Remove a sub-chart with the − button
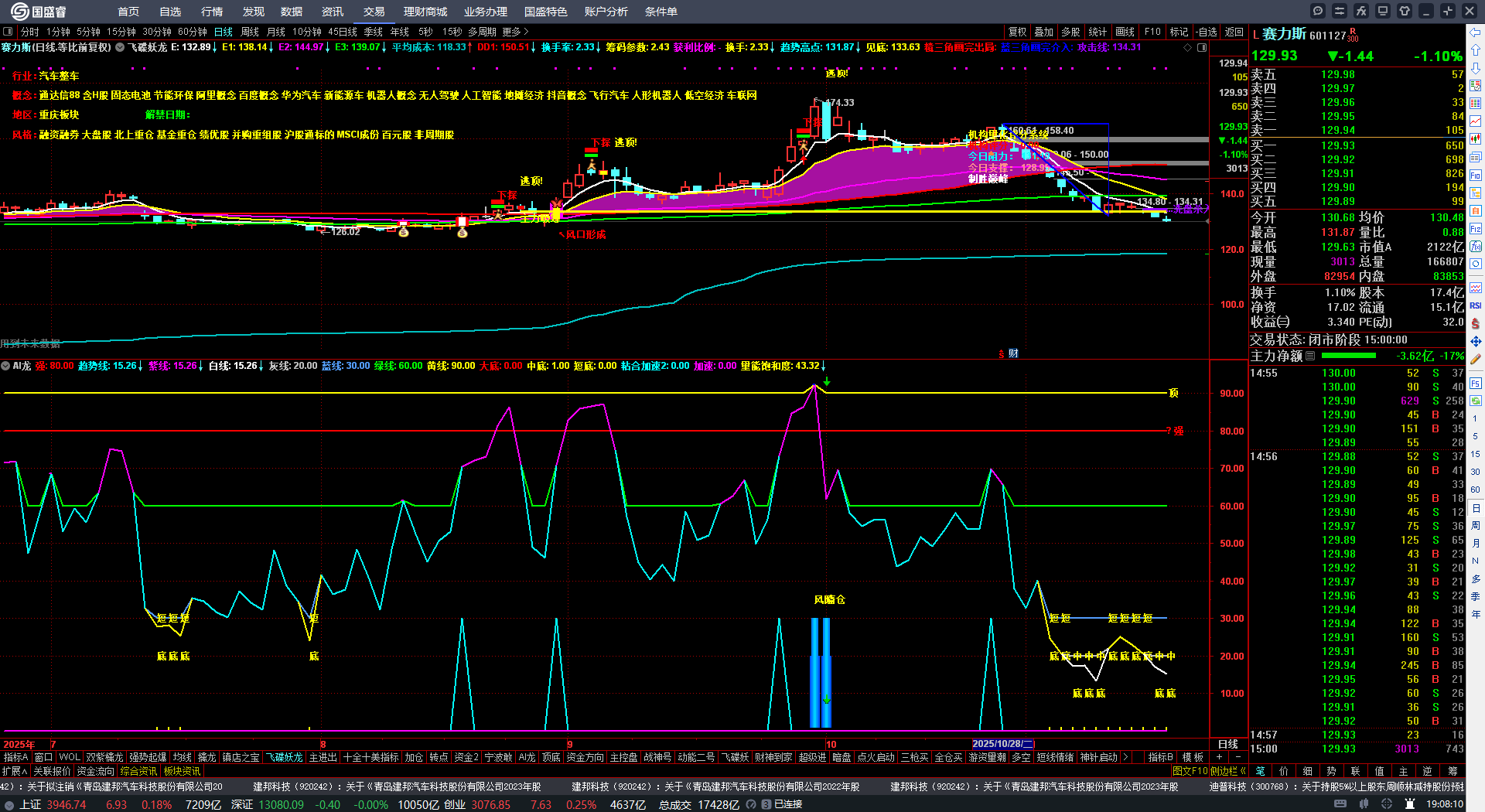 (x=1237, y=757)
